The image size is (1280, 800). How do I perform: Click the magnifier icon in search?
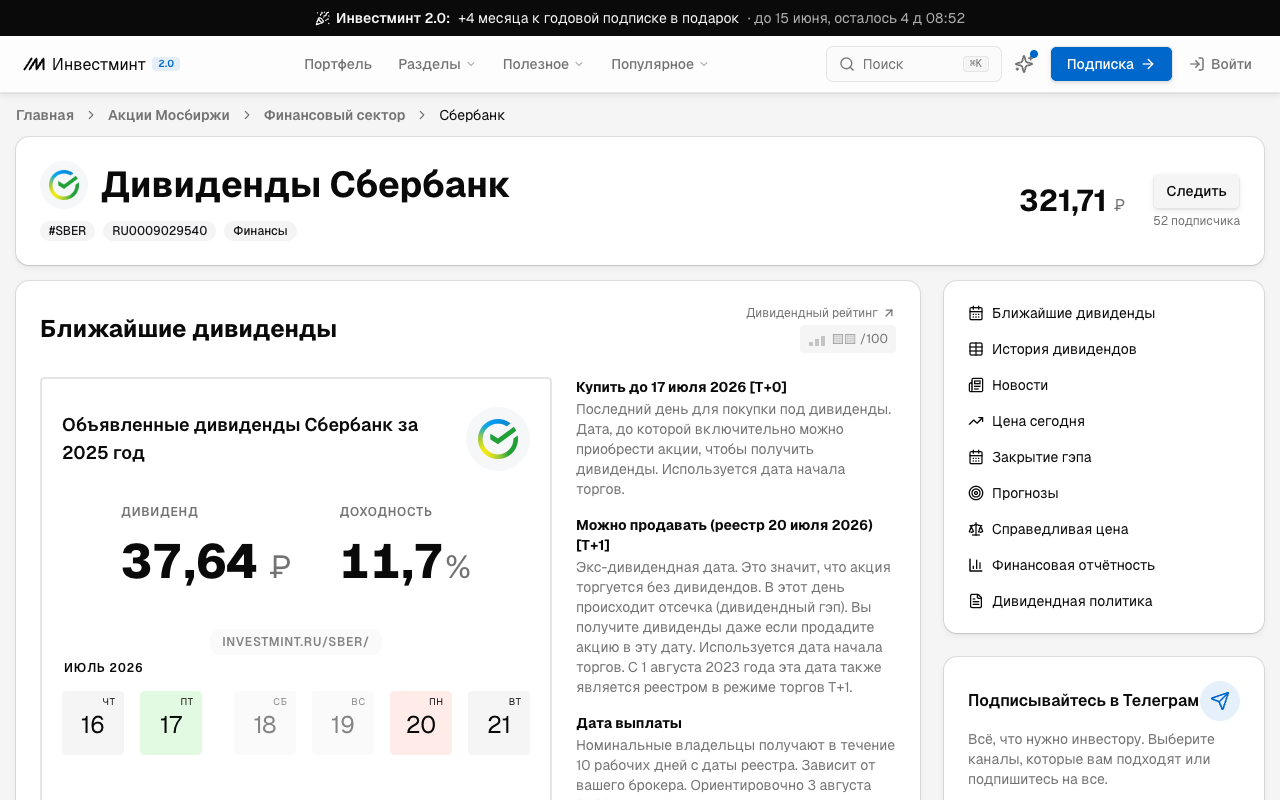coord(847,64)
